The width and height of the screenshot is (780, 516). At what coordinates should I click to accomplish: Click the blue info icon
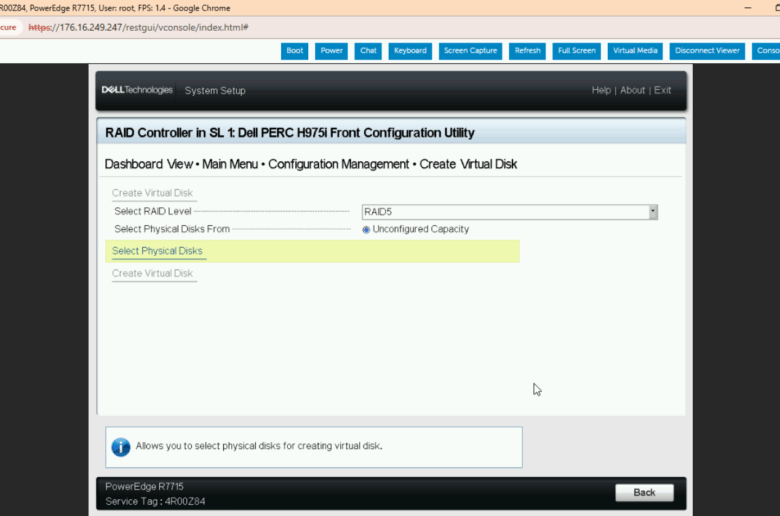pyautogui.click(x=121, y=447)
